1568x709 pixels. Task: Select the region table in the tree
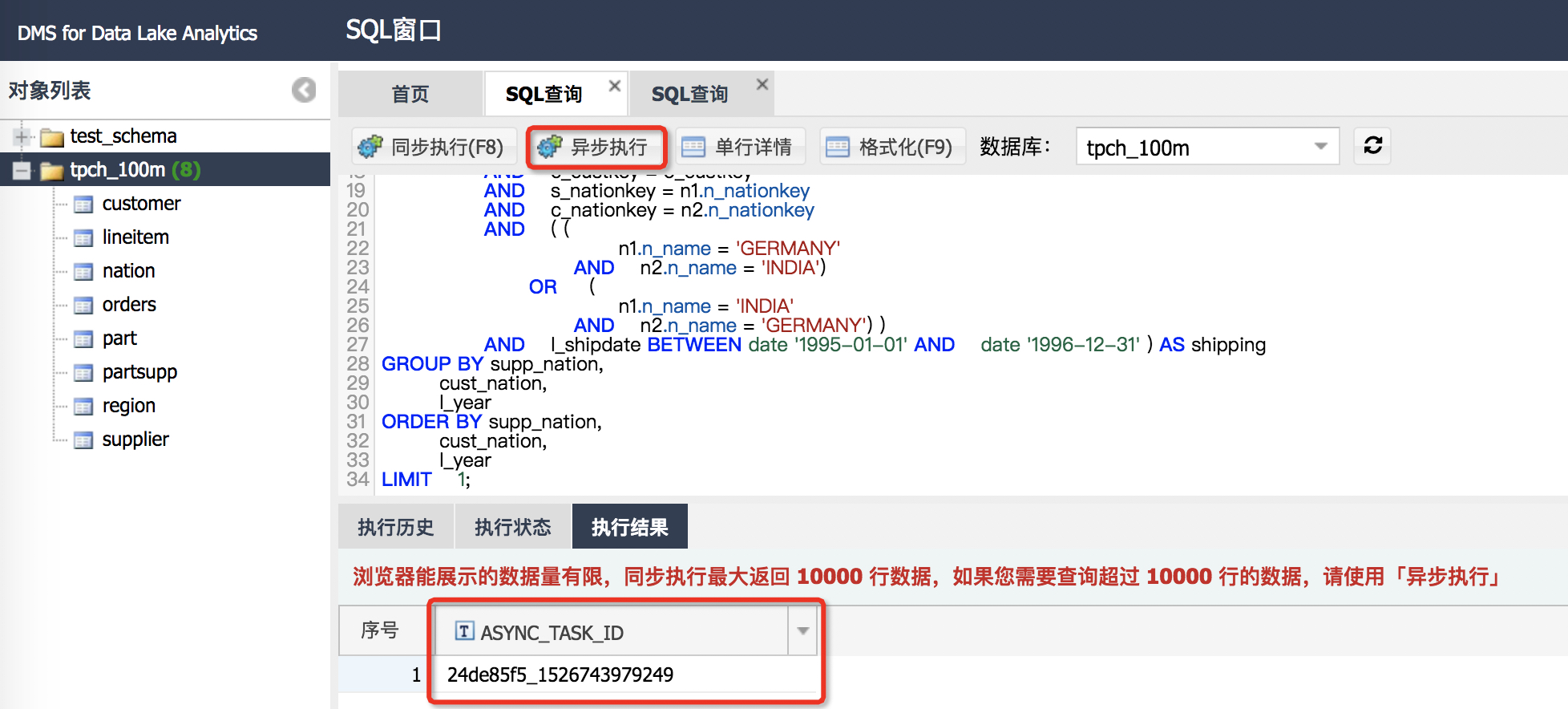click(x=128, y=406)
